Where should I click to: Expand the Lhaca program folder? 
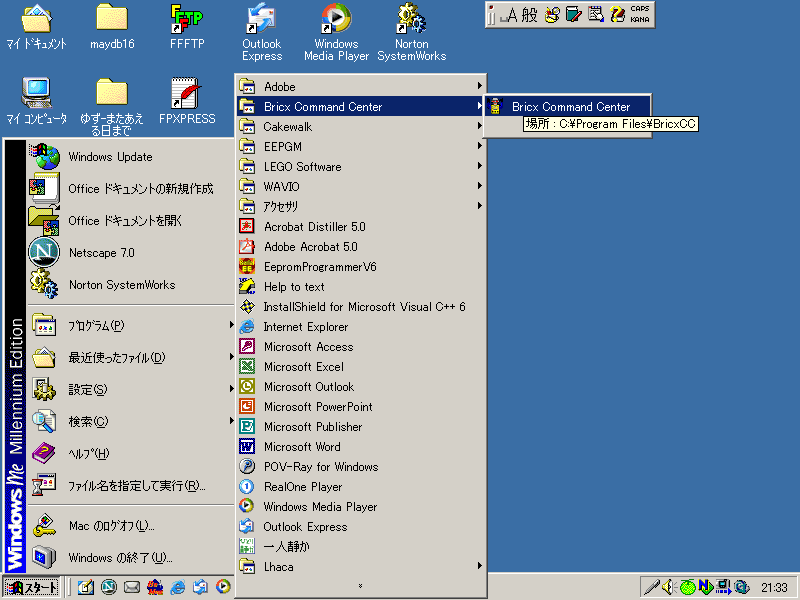tap(361, 566)
